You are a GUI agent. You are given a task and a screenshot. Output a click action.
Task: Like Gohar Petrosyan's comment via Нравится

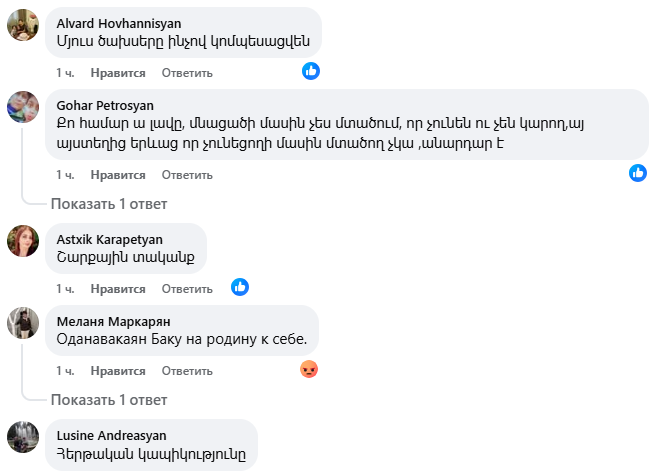(x=118, y=175)
